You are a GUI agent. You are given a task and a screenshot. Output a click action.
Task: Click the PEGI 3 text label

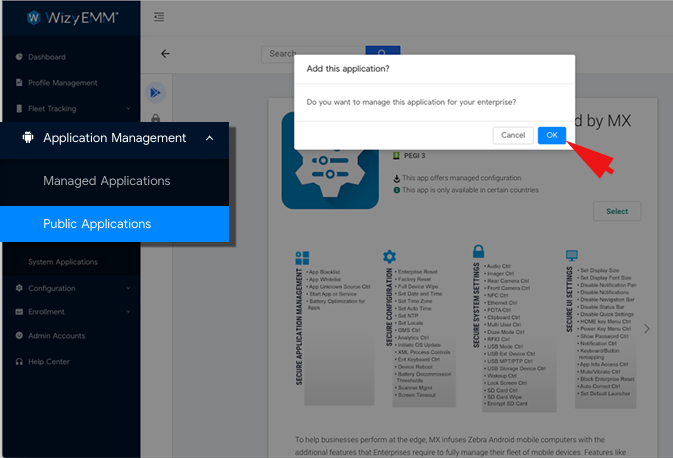[415, 155]
